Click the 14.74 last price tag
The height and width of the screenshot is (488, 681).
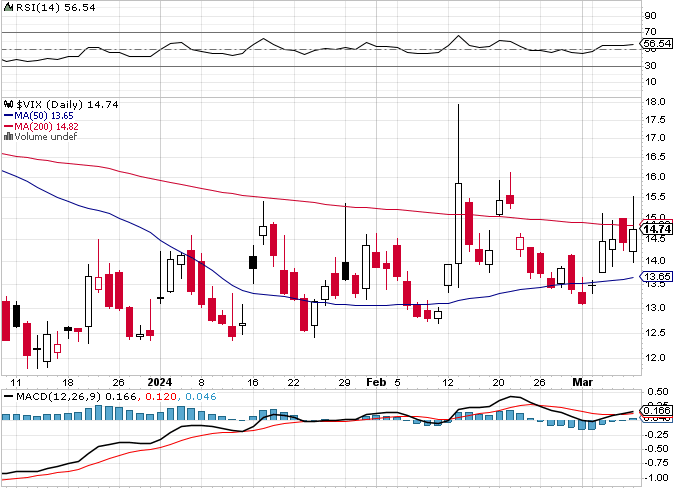657,229
